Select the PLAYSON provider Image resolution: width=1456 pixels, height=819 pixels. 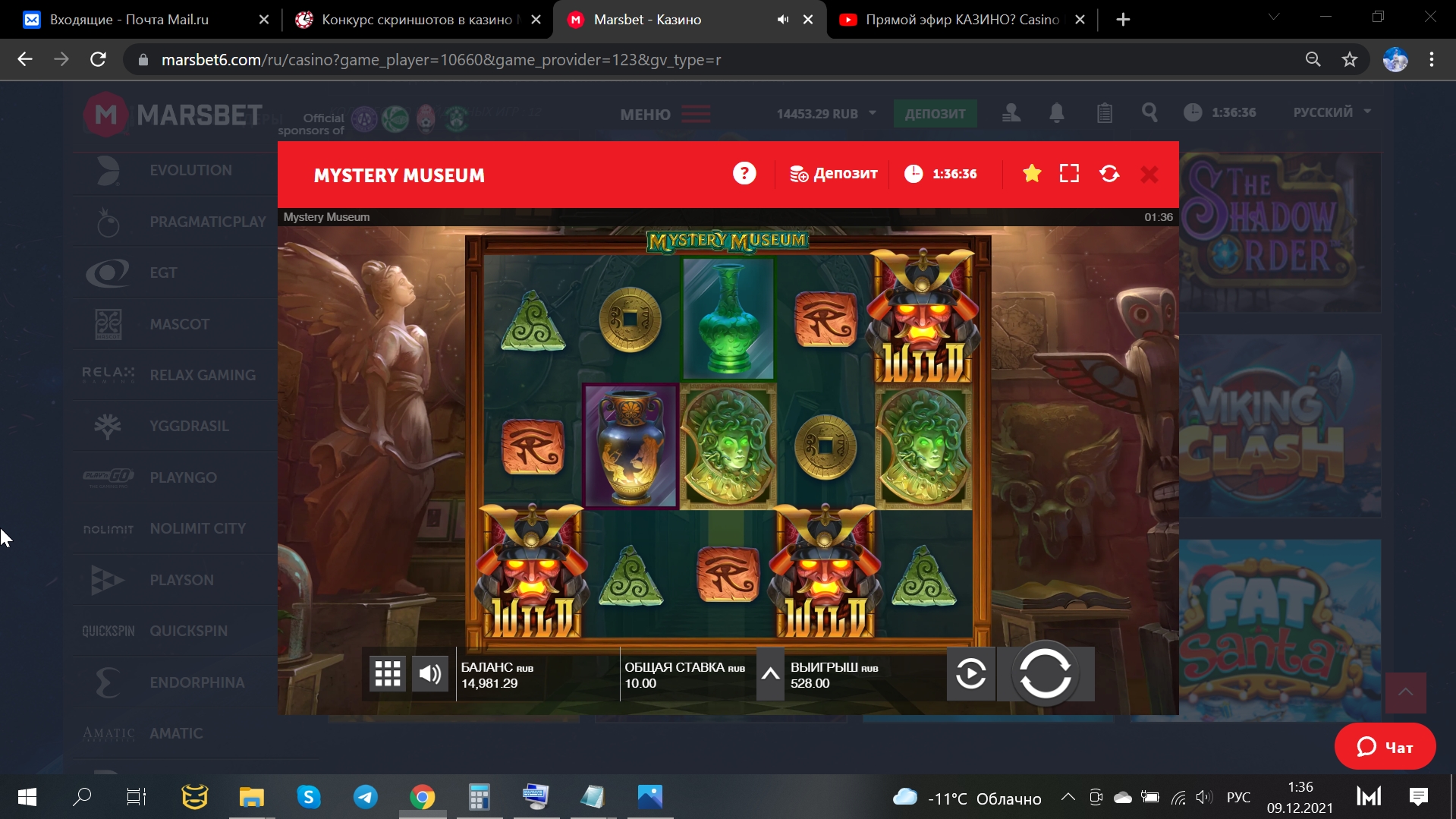(175, 581)
